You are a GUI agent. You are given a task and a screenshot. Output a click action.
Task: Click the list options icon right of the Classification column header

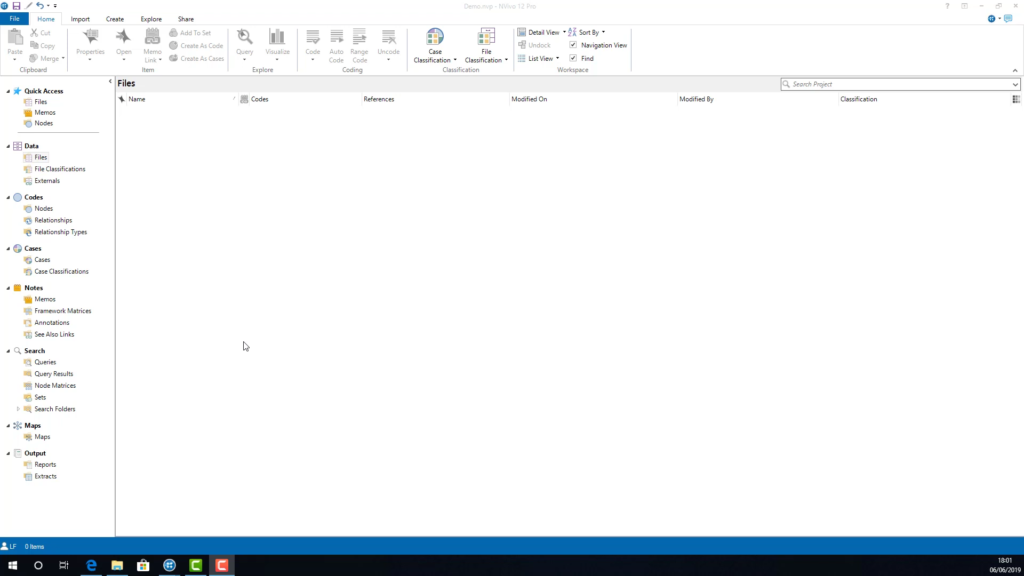point(1016,99)
